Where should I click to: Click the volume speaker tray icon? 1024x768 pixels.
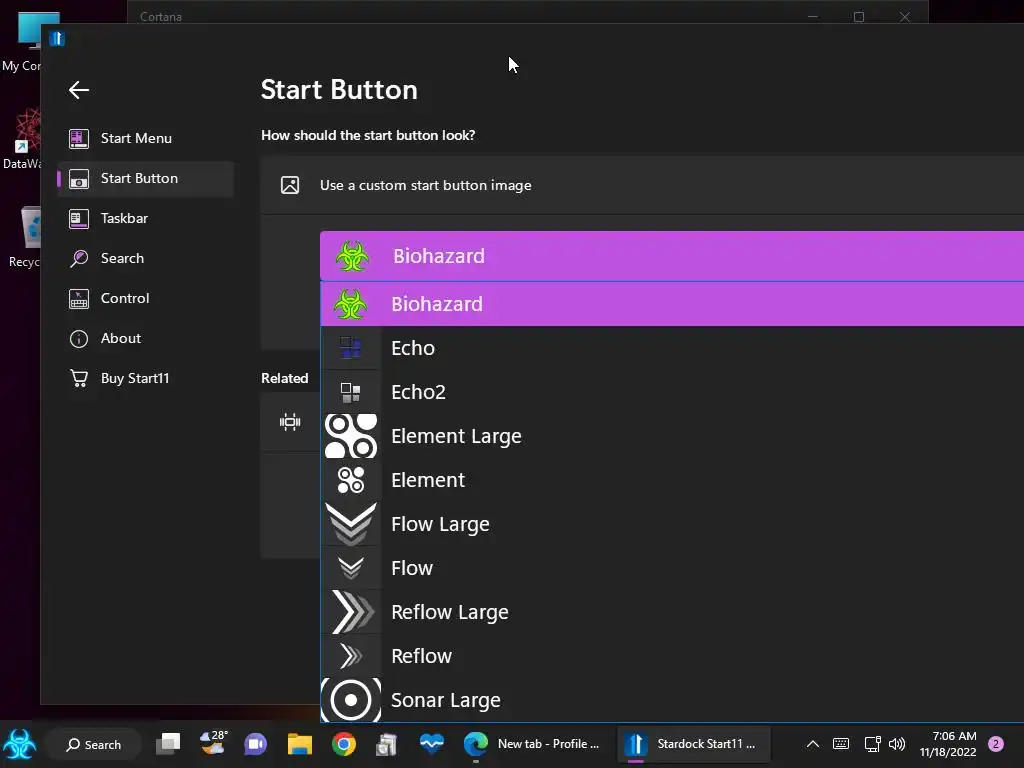(897, 744)
